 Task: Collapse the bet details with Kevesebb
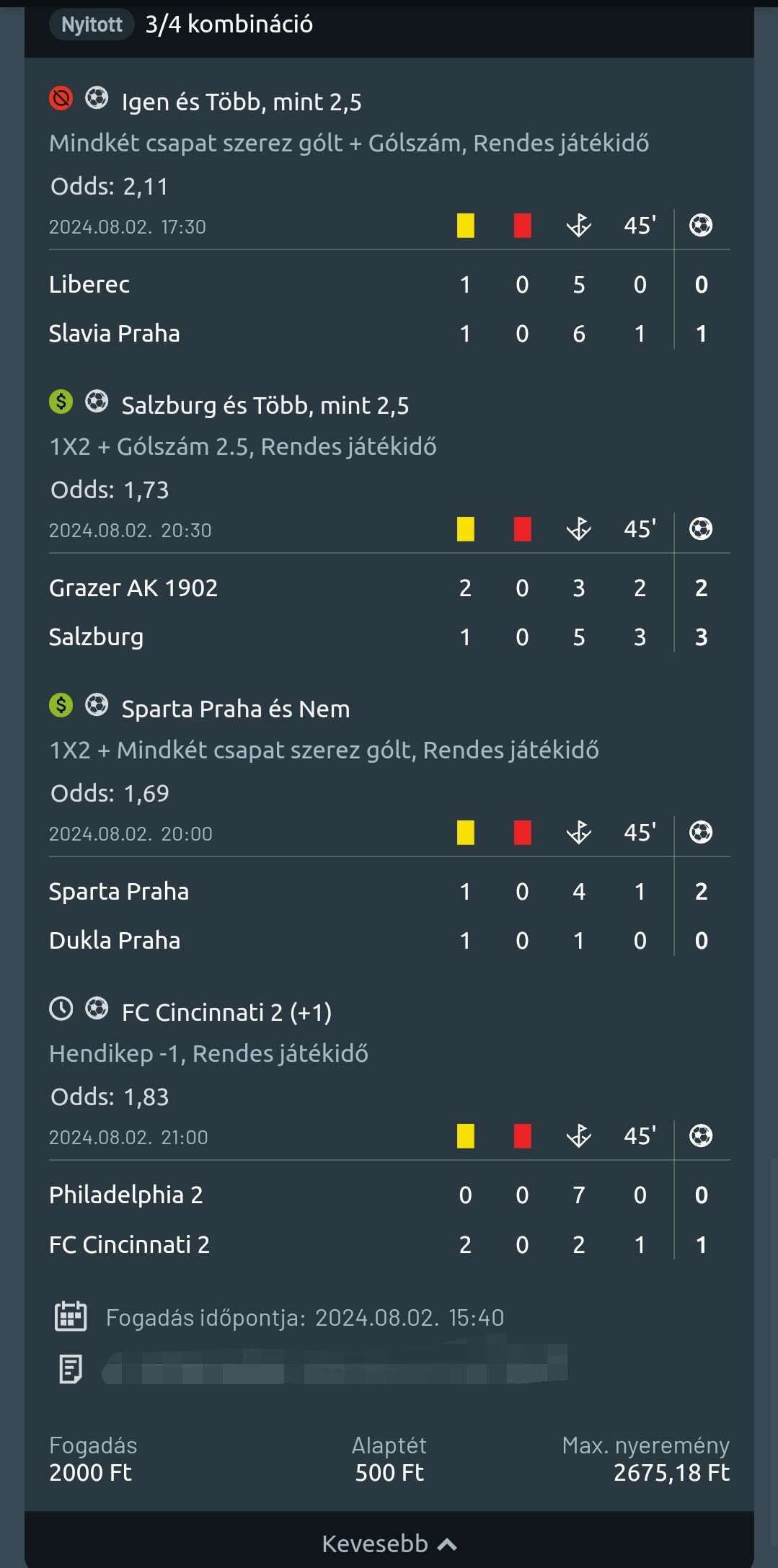pyautogui.click(x=389, y=1543)
